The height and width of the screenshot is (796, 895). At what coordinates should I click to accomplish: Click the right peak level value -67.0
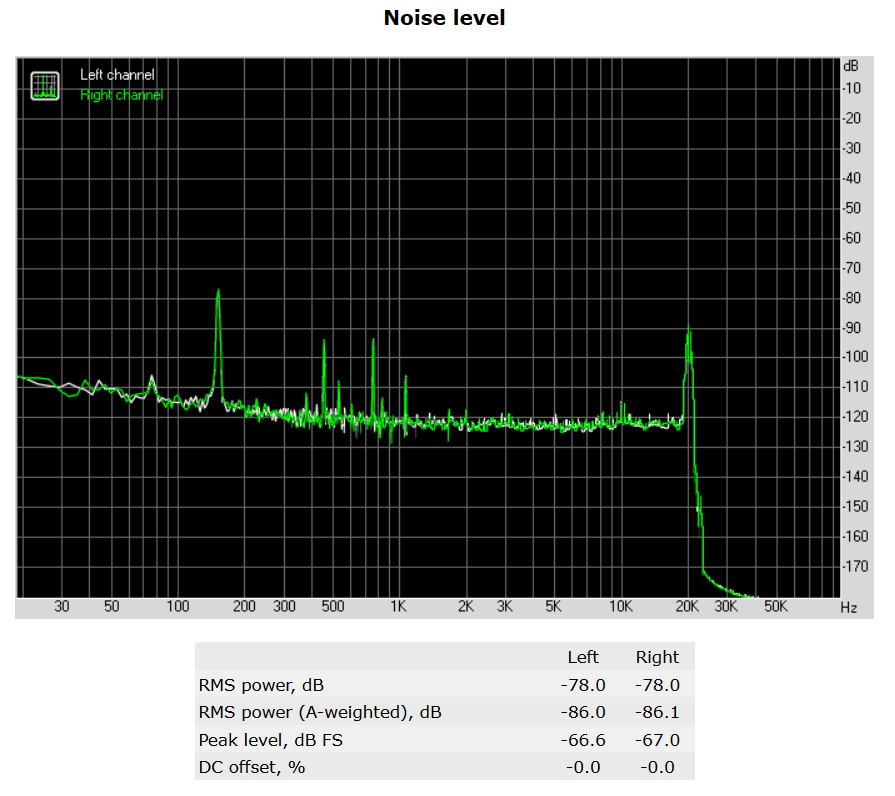[x=657, y=740]
